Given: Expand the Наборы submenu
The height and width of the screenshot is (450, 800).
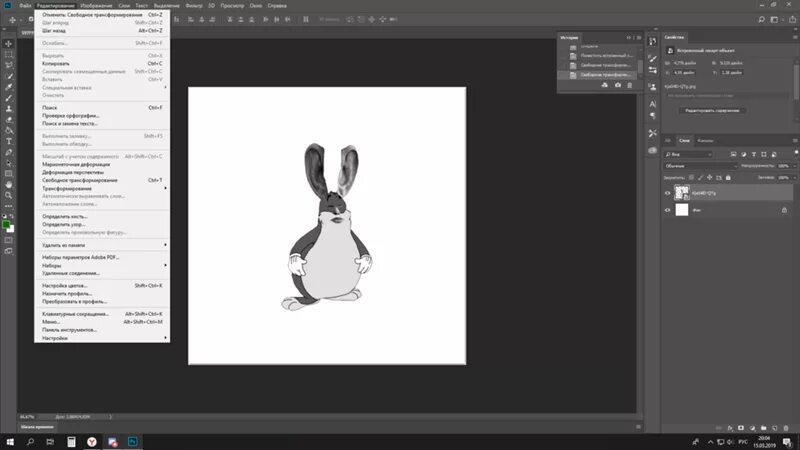Looking at the screenshot, I should [x=102, y=265].
